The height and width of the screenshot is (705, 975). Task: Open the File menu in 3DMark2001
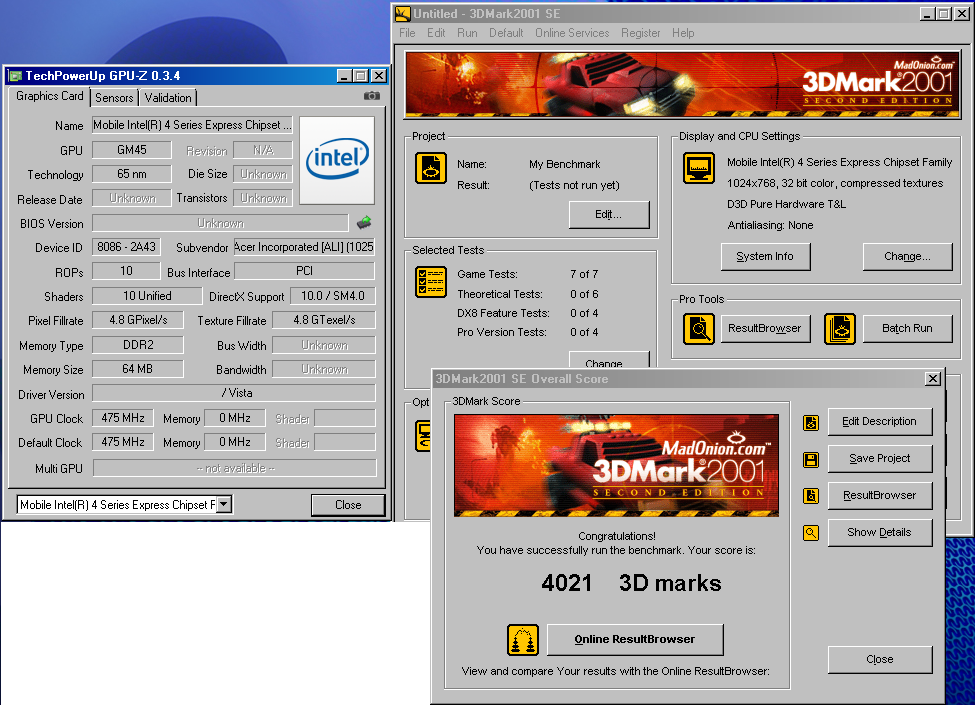[407, 33]
